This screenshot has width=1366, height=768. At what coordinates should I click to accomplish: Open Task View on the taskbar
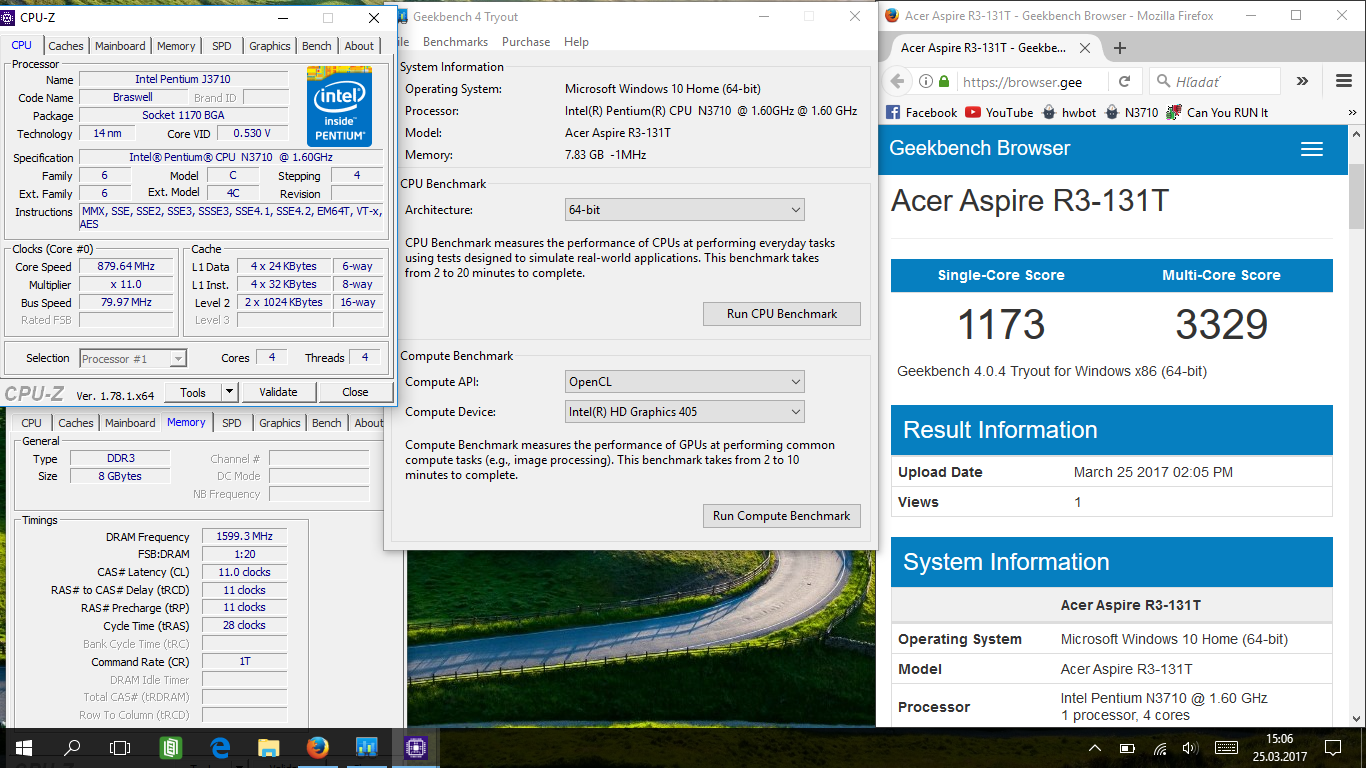click(120, 747)
